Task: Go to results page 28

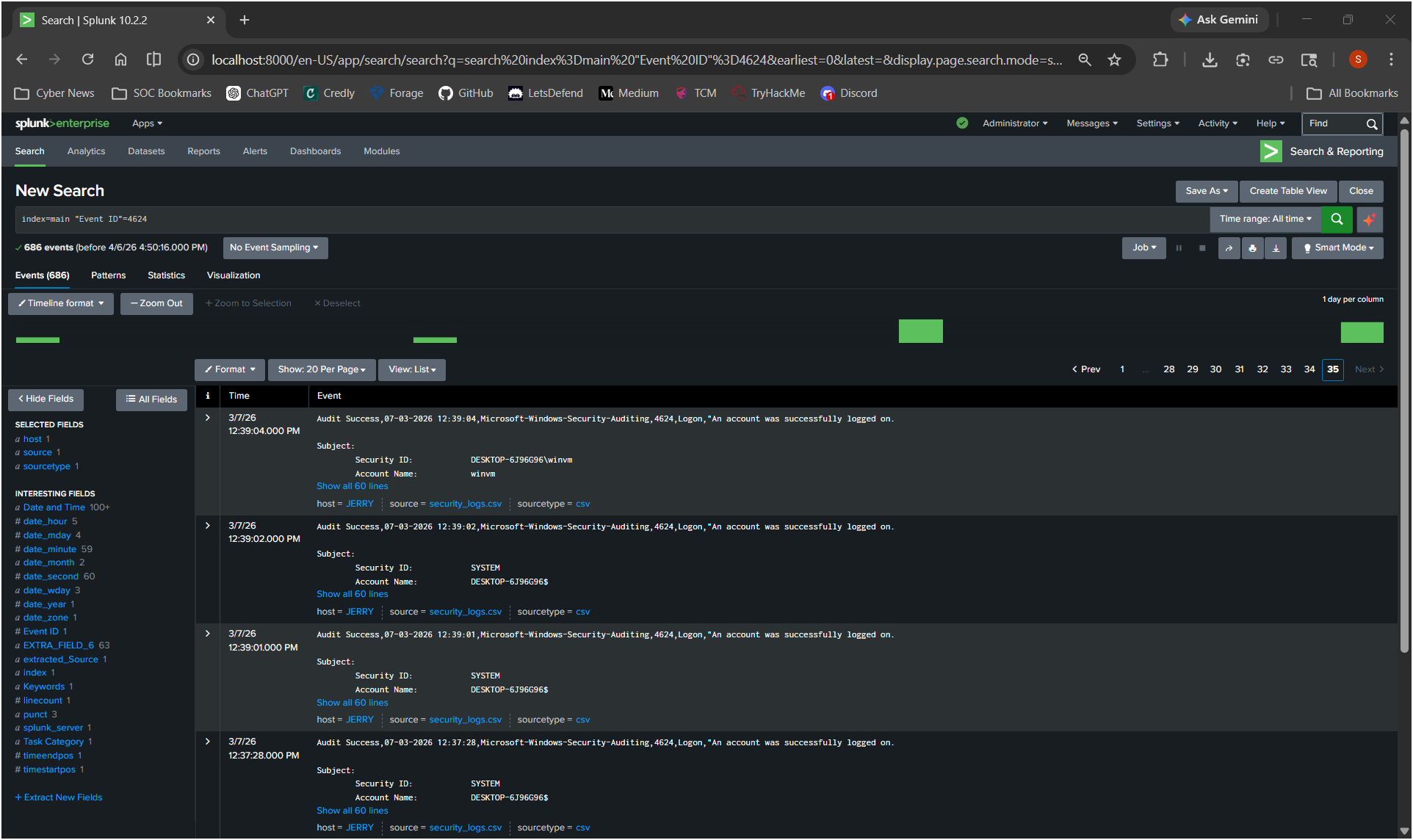Action: 1168,369
